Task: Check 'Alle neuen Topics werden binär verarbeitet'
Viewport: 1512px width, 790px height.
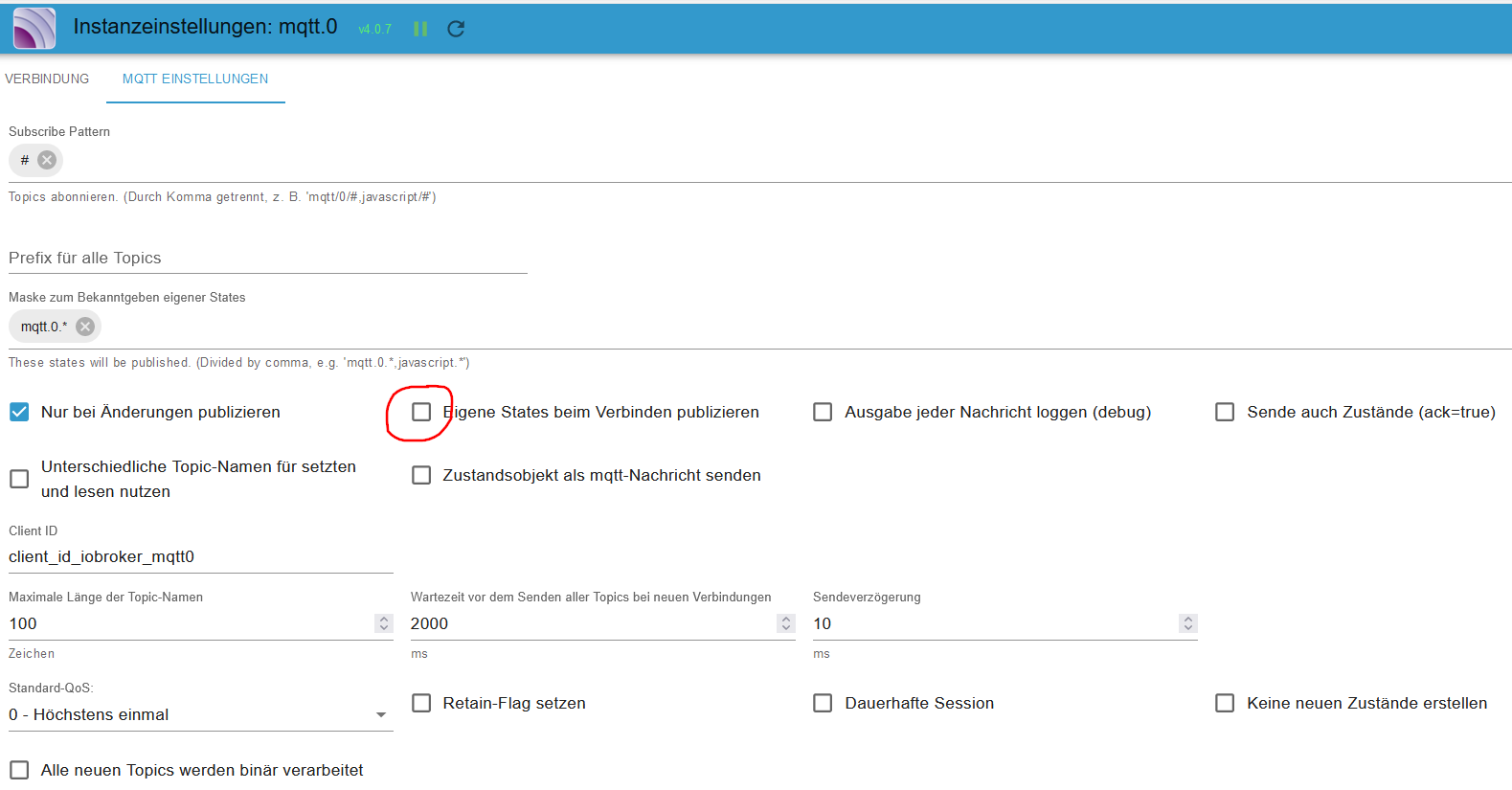Action: 19,770
